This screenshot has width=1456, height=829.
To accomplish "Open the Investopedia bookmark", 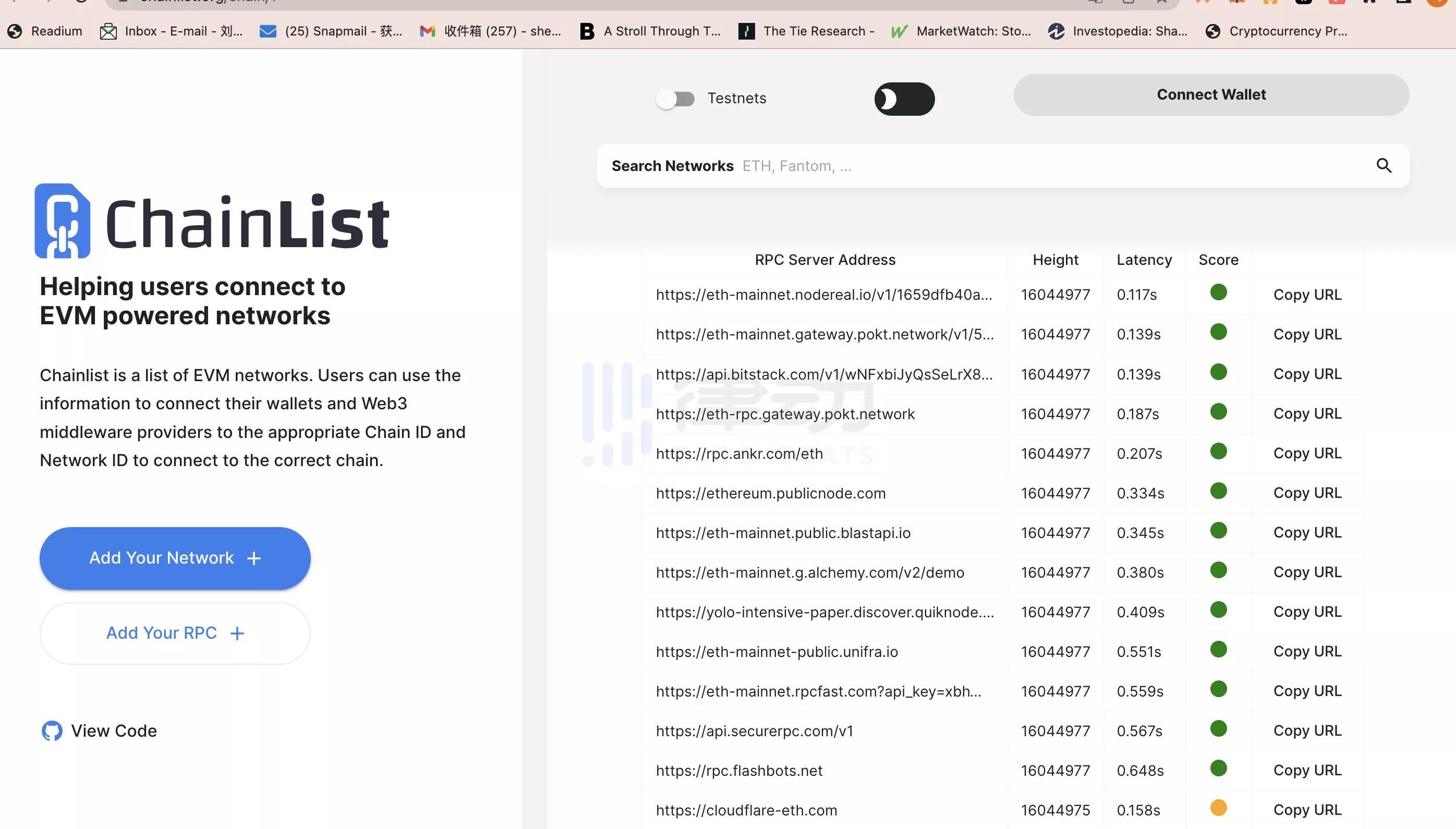I will pyautogui.click(x=1119, y=31).
